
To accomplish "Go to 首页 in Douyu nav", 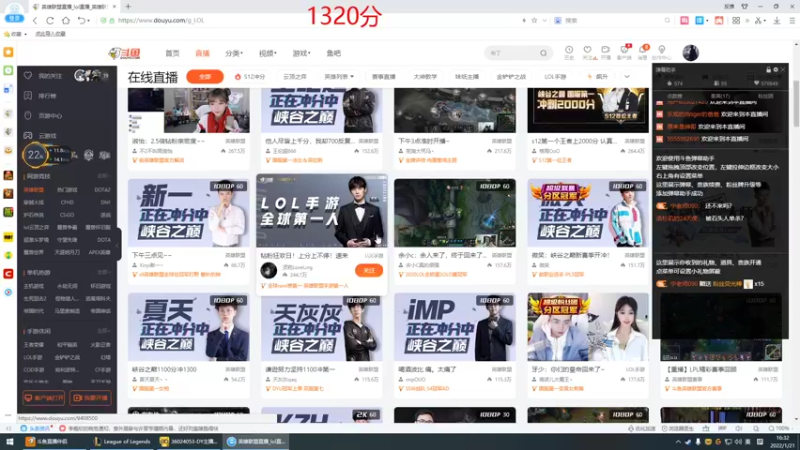I will 172,53.
